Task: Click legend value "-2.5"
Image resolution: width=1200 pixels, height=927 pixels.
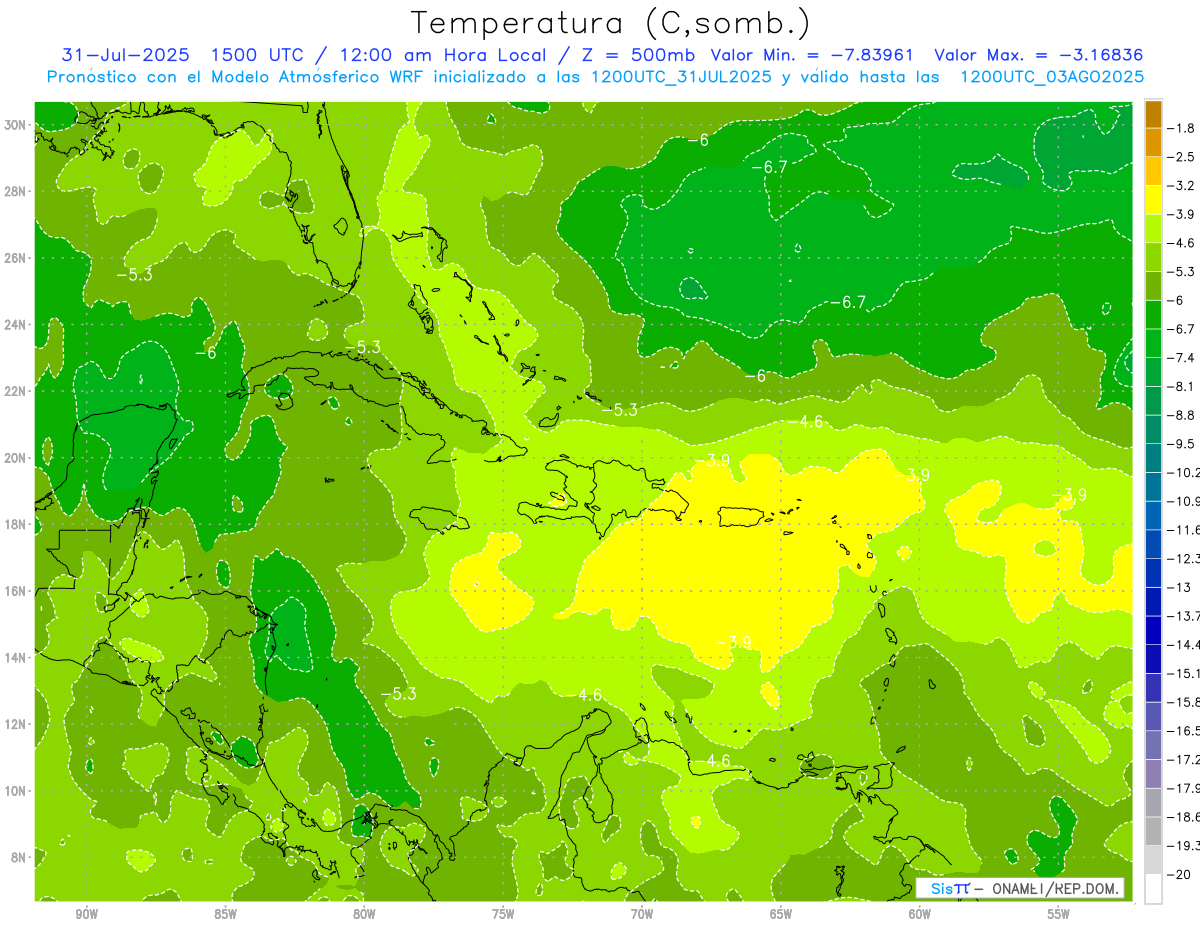Action: (1182, 157)
